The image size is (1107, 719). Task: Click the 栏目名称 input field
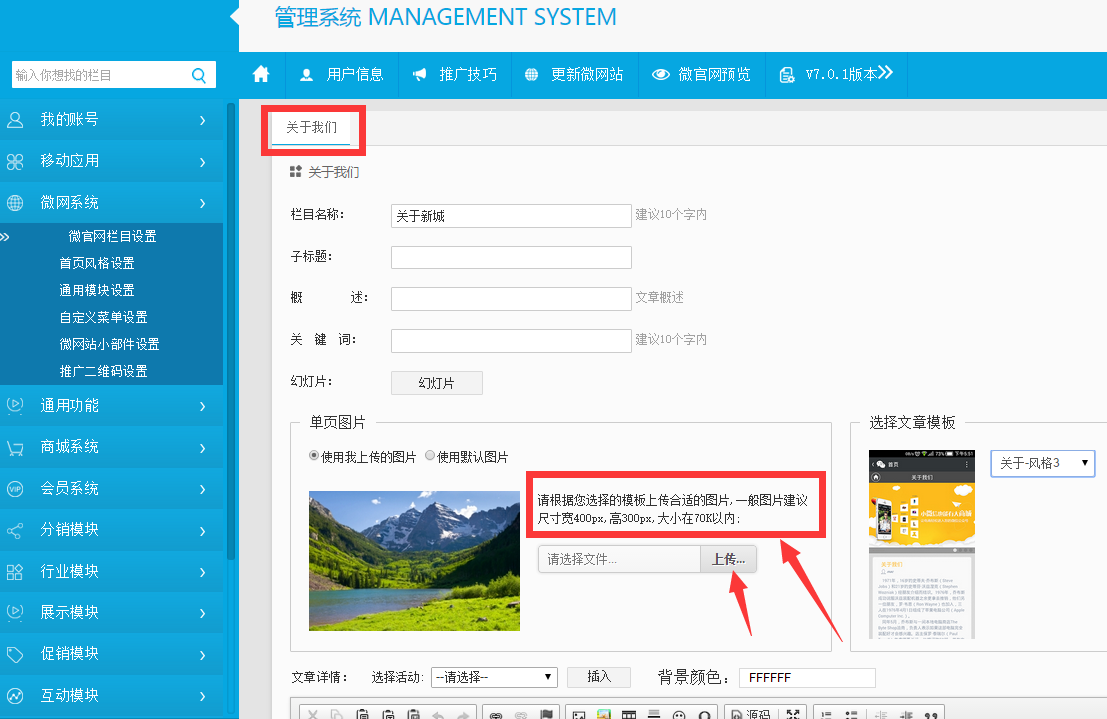click(510, 216)
